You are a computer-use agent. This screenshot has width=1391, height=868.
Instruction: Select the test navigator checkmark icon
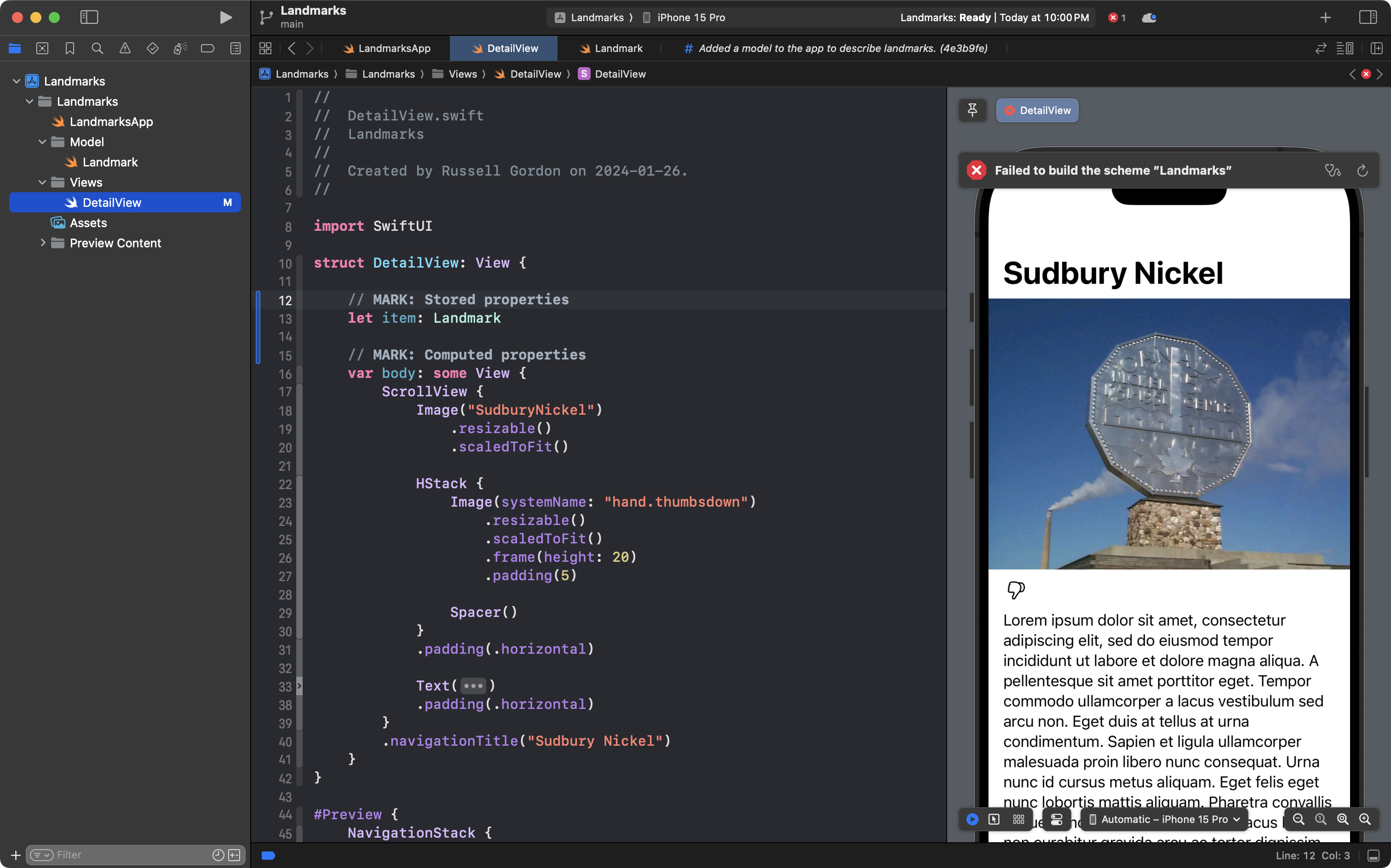153,48
